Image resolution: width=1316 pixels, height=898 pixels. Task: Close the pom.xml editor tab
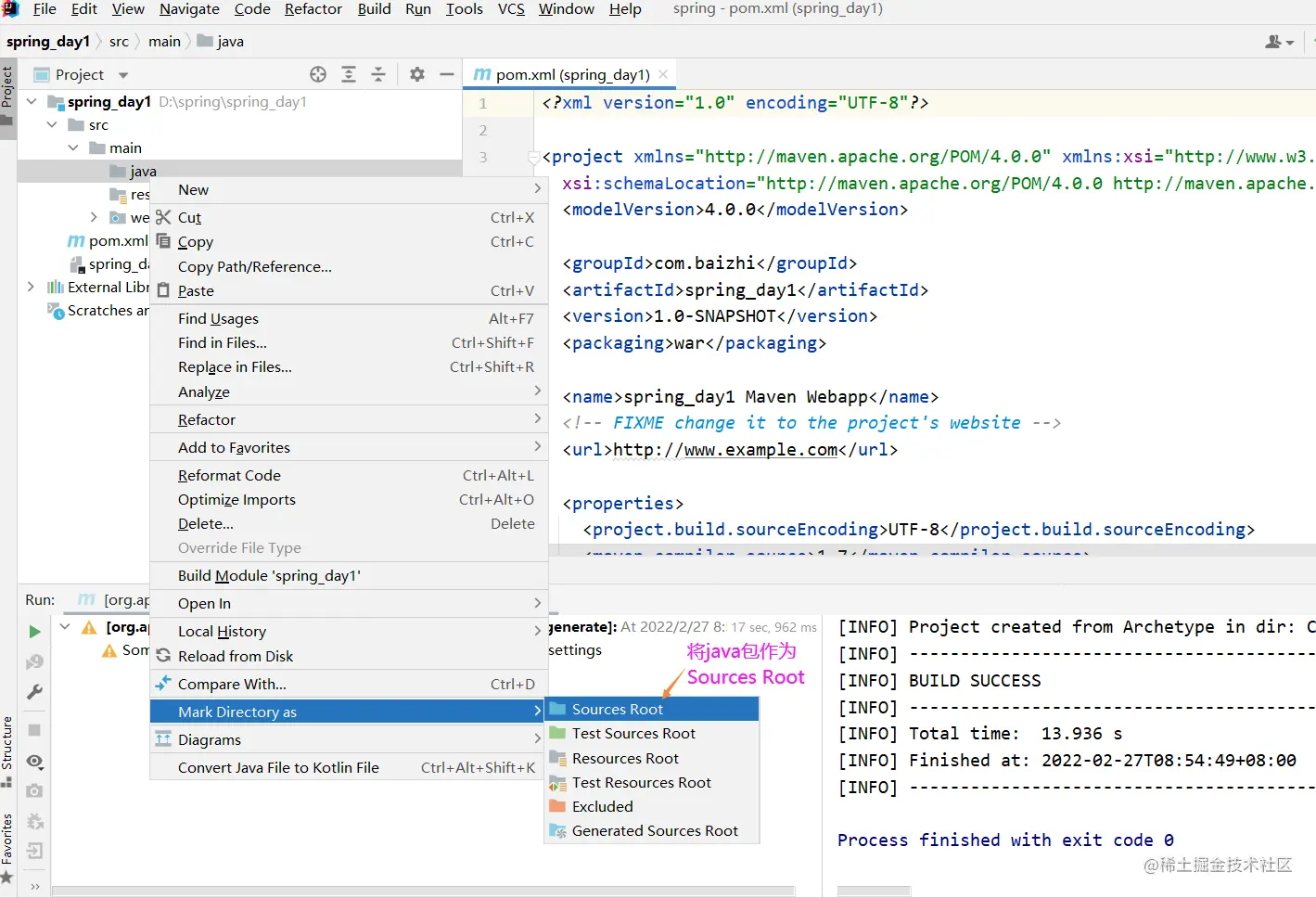point(662,74)
